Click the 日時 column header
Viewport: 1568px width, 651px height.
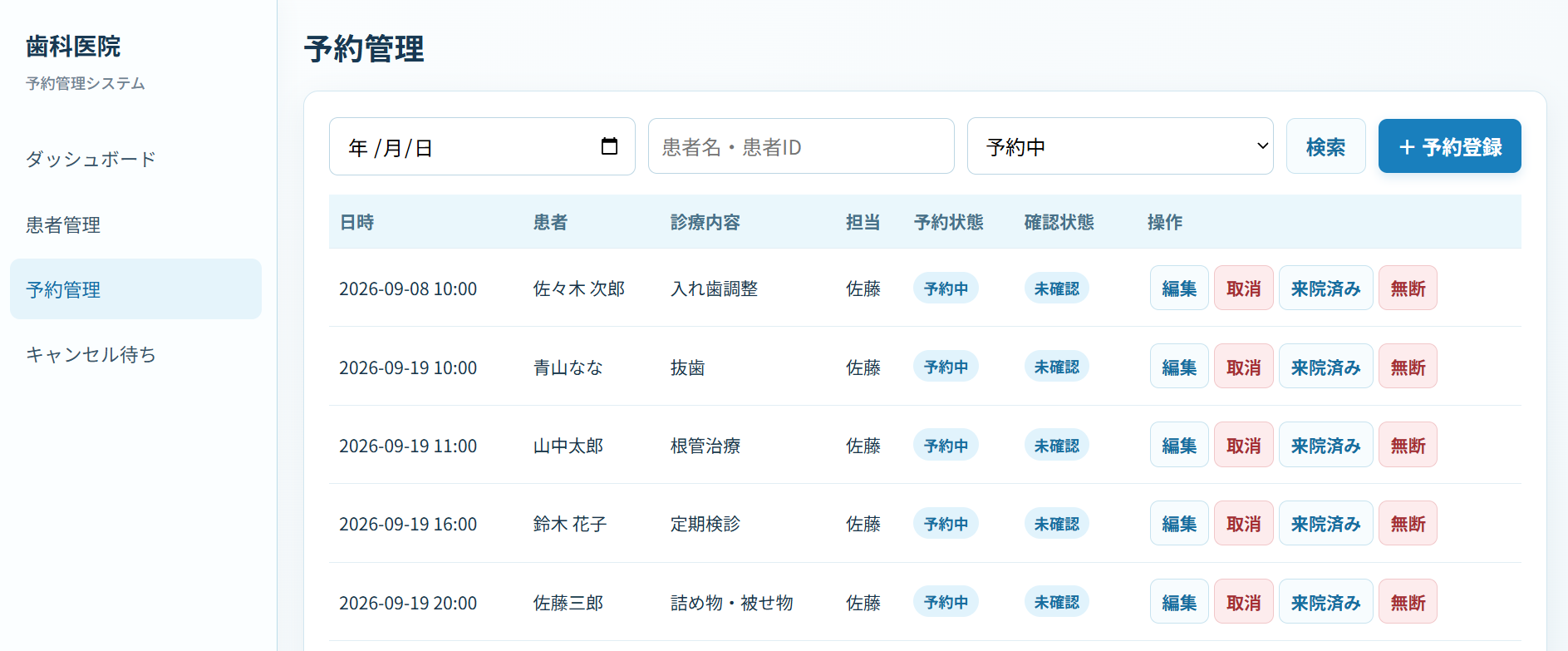(x=356, y=222)
